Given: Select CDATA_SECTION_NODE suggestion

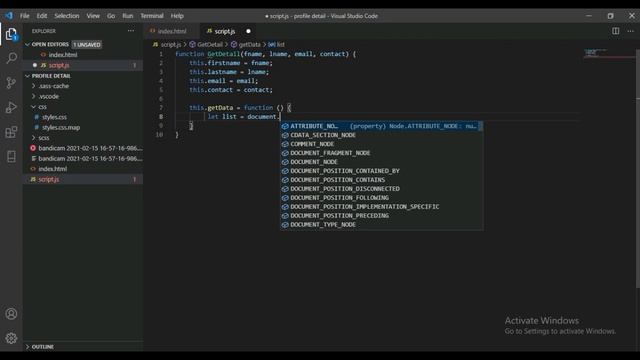Looking at the screenshot, I should [x=382, y=135].
